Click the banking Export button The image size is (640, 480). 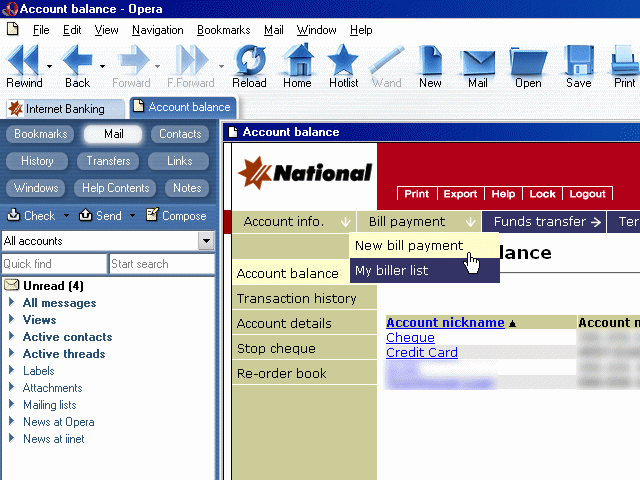460,194
